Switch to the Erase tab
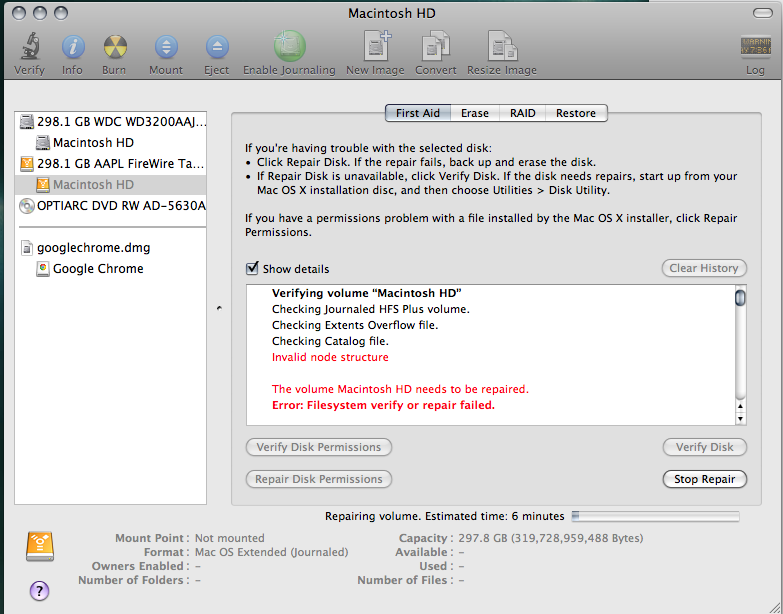The image size is (783, 614). tap(475, 113)
